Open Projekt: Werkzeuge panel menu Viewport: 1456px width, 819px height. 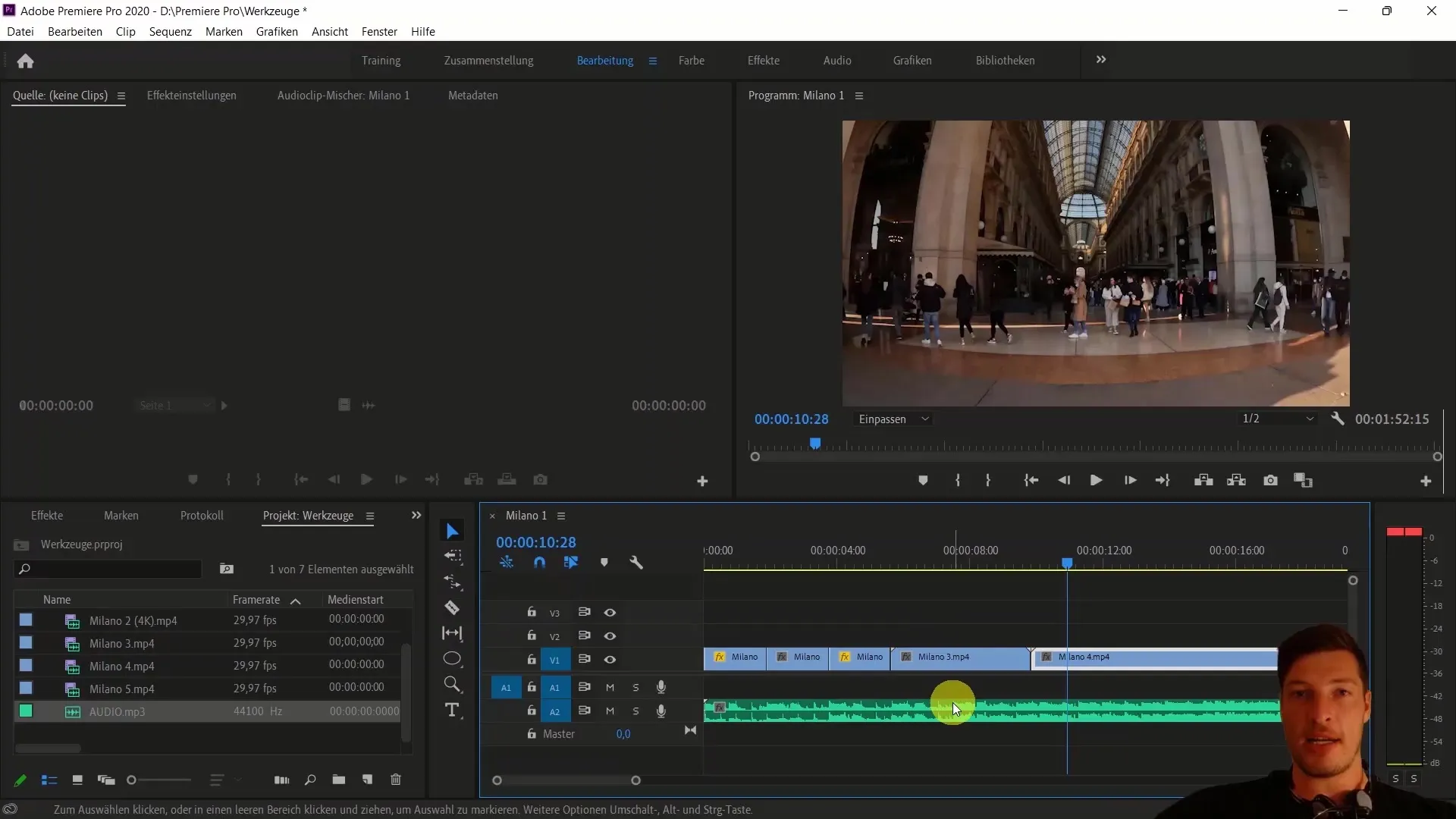click(370, 516)
